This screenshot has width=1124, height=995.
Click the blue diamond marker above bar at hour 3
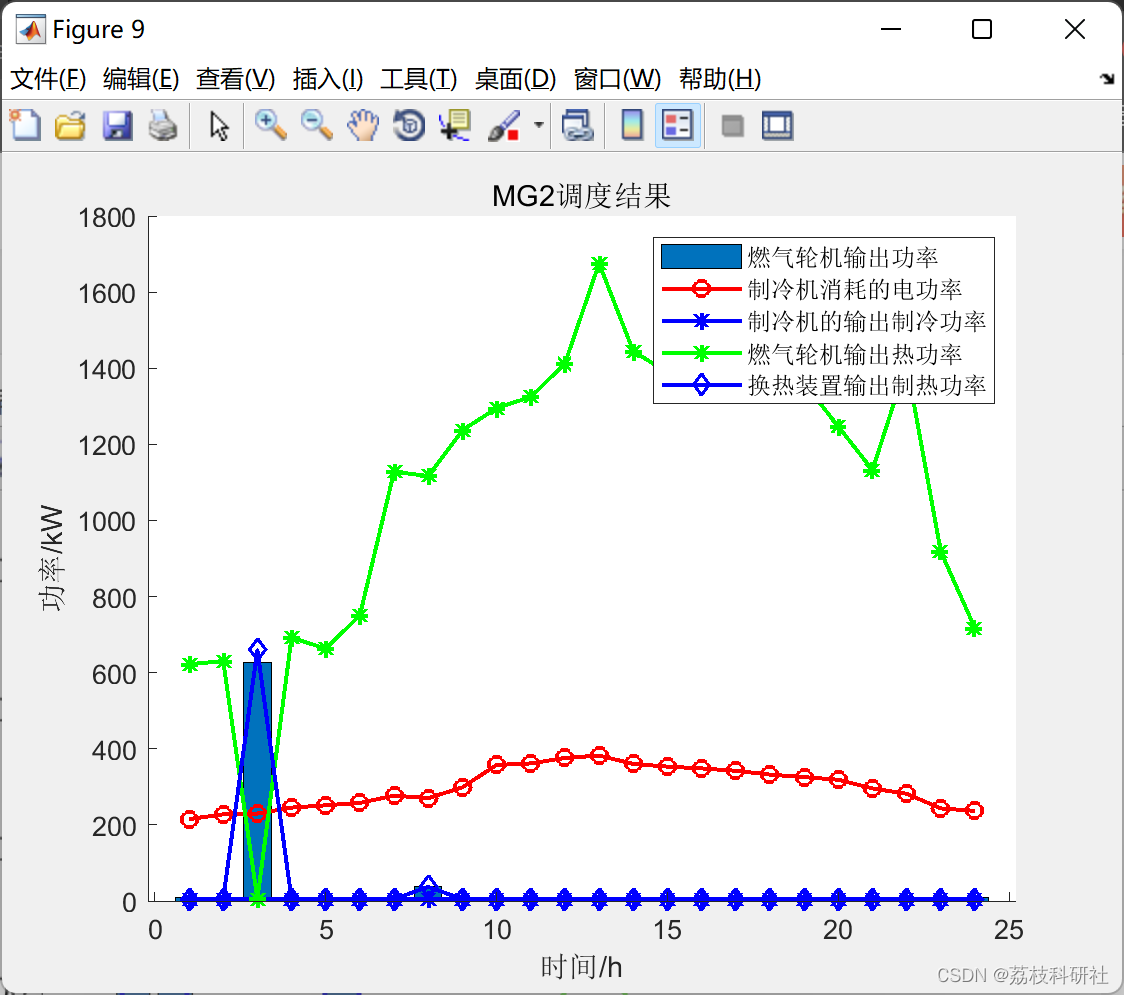tap(257, 649)
